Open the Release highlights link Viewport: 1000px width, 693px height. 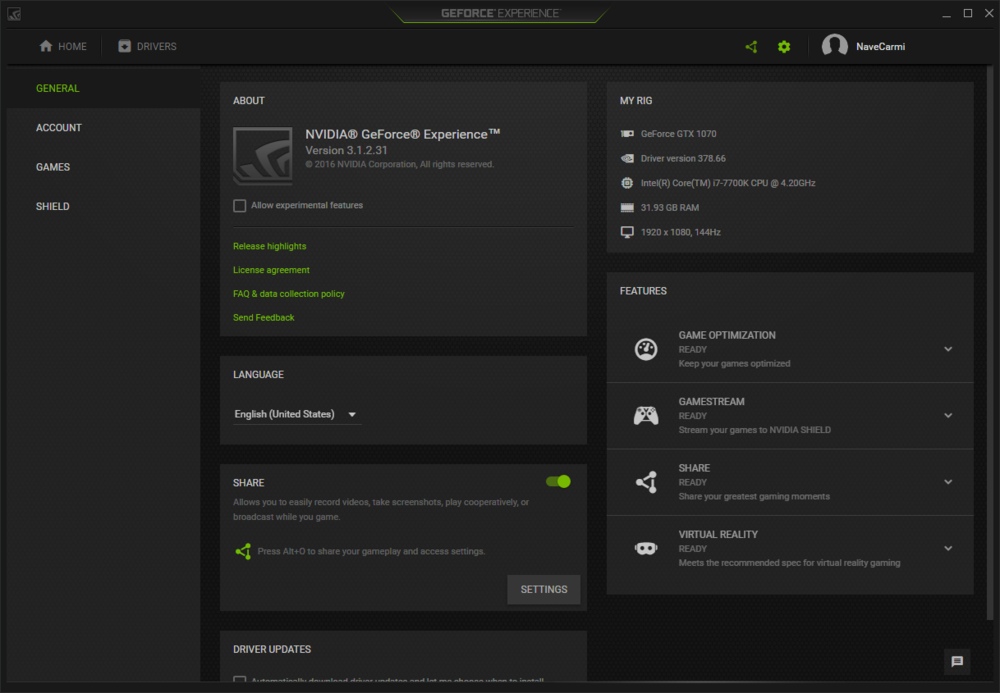(x=270, y=247)
